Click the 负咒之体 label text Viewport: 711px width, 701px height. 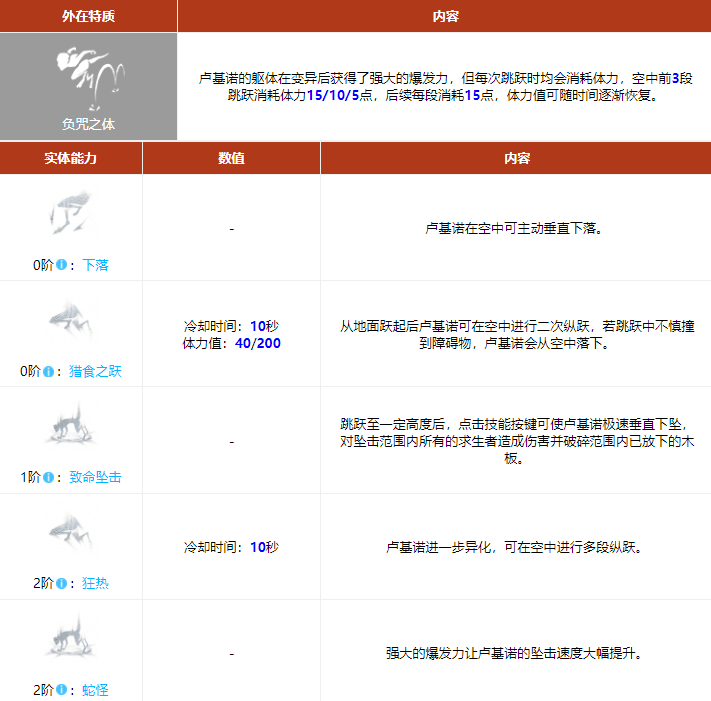pyautogui.click(x=88, y=124)
